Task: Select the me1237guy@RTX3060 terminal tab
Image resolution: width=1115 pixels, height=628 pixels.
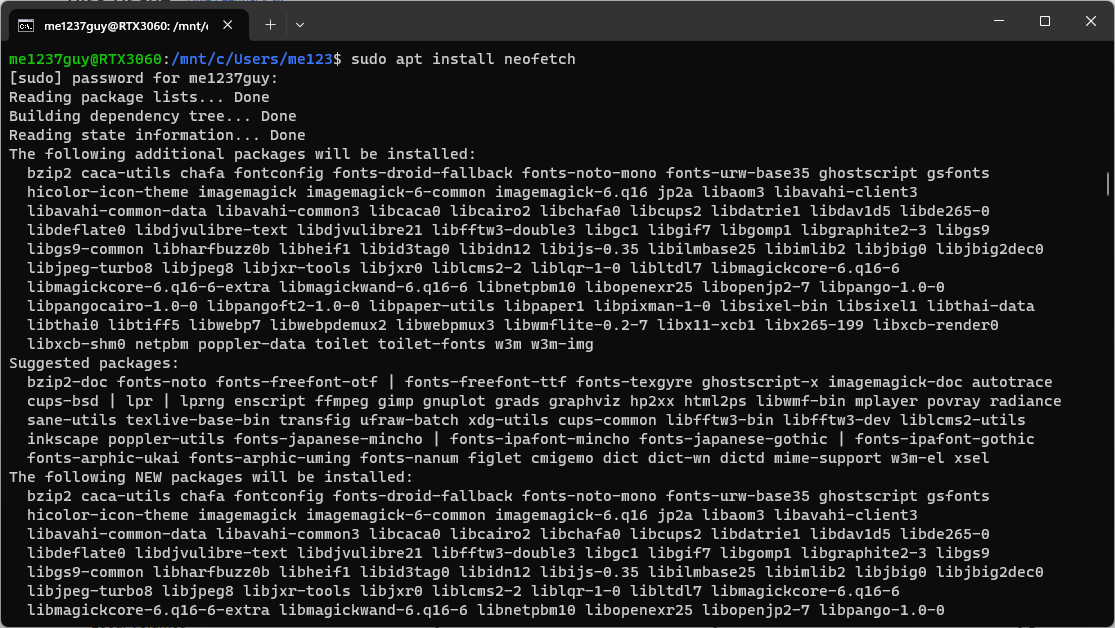Action: point(129,26)
